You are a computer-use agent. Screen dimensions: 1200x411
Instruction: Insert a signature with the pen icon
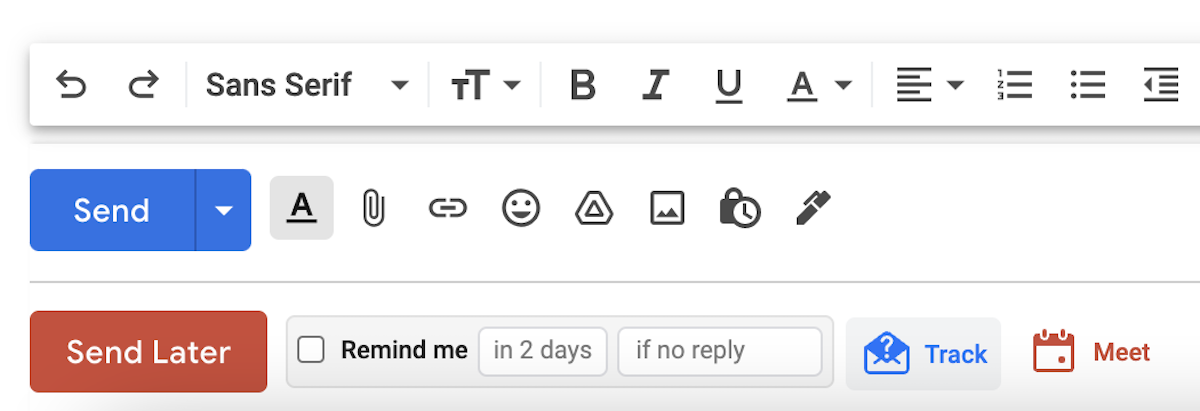813,208
